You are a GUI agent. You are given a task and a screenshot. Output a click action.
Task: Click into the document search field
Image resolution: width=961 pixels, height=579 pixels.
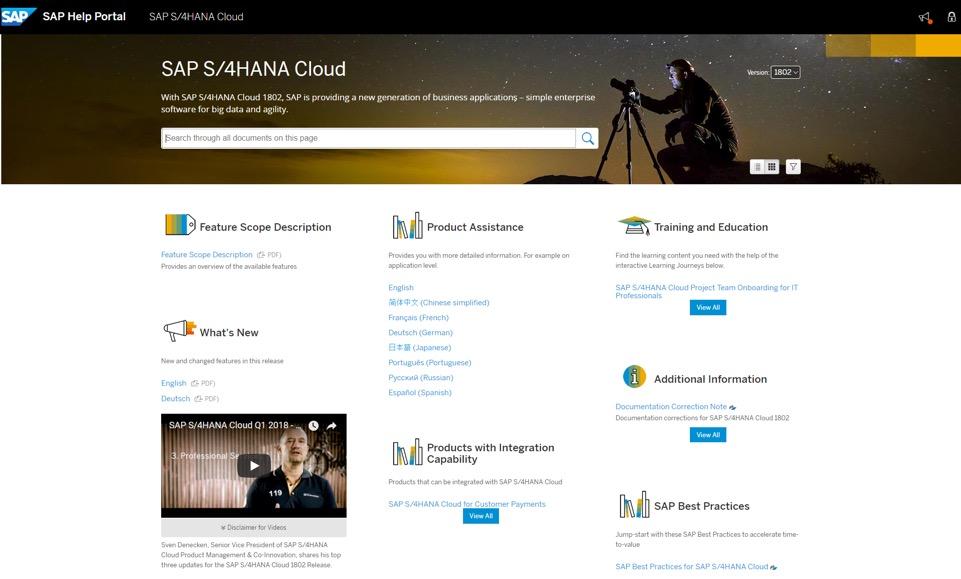coord(368,138)
